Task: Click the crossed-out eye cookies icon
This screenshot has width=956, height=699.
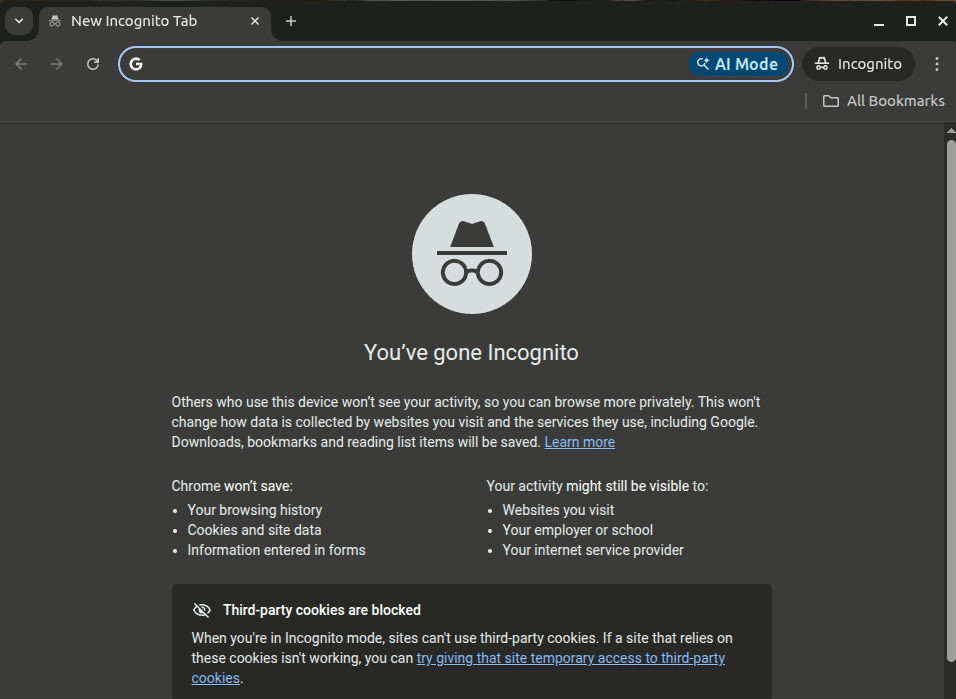Action: [202, 610]
